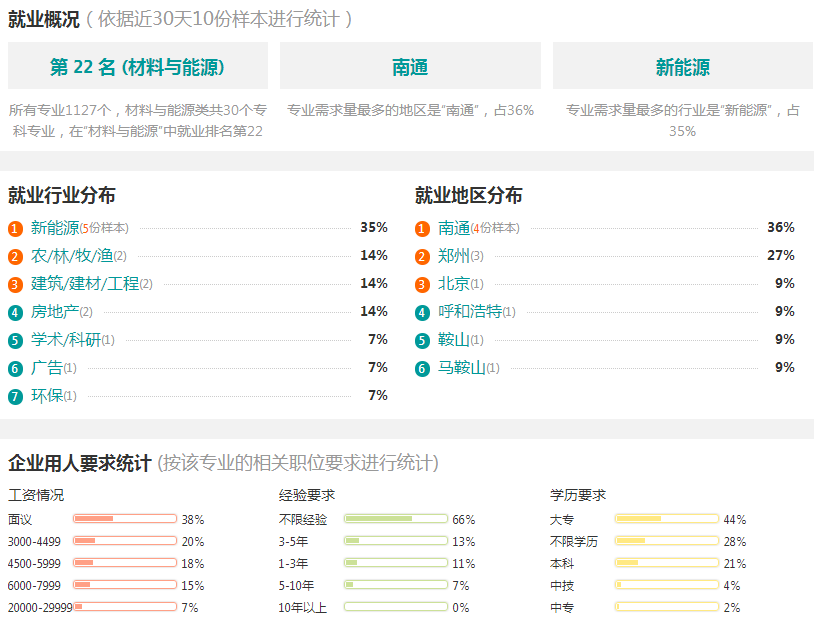Click the teal rank 4 badge beside 房地产
The height and width of the screenshot is (621, 814).
pyautogui.click(x=15, y=313)
